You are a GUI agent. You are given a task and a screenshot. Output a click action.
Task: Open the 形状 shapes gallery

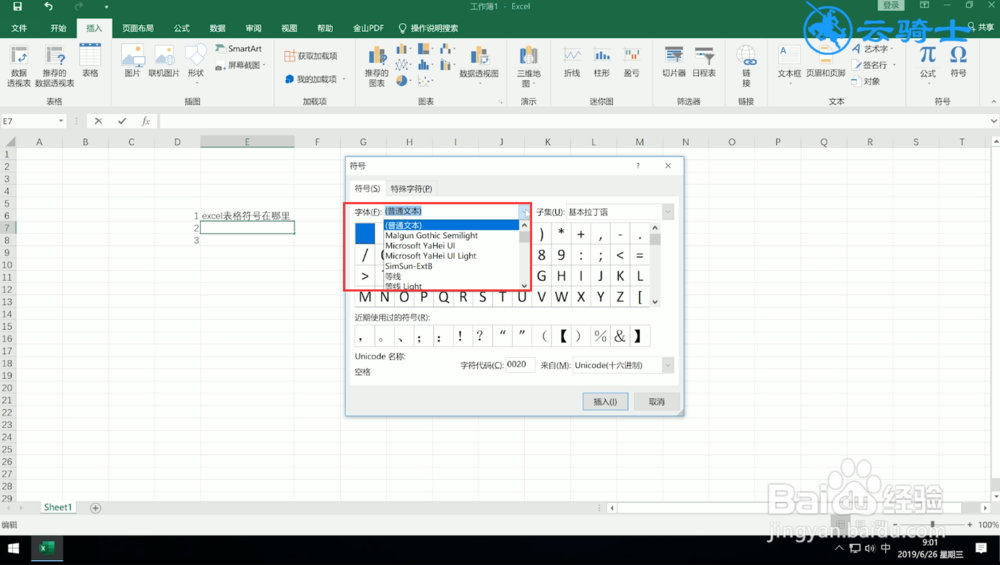tap(196, 64)
